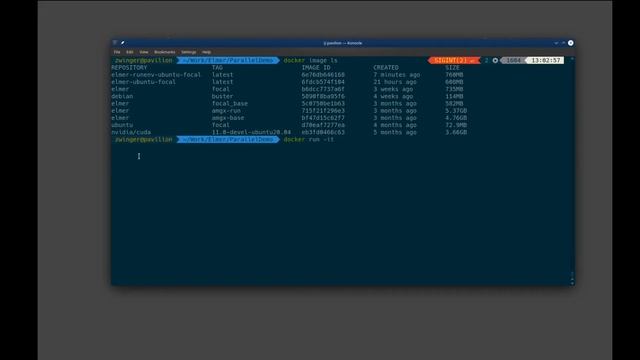
Task: Close the Konsole window
Action: [x=571, y=43]
